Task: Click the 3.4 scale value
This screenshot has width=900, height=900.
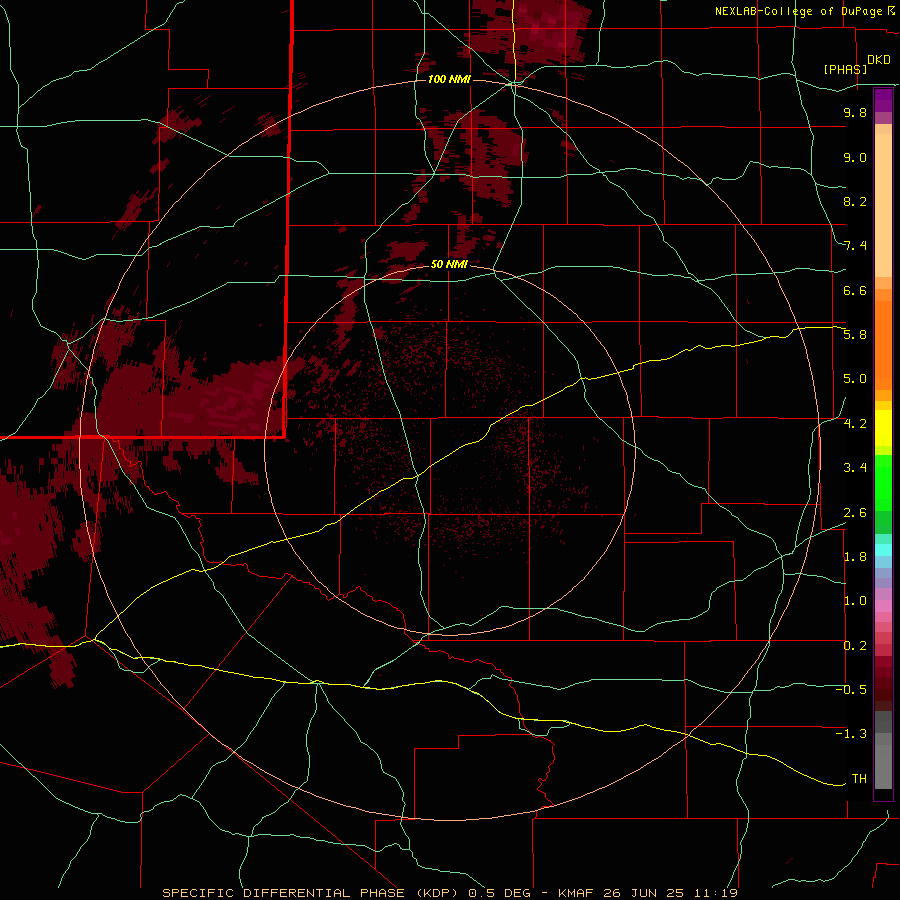Action: pos(855,468)
